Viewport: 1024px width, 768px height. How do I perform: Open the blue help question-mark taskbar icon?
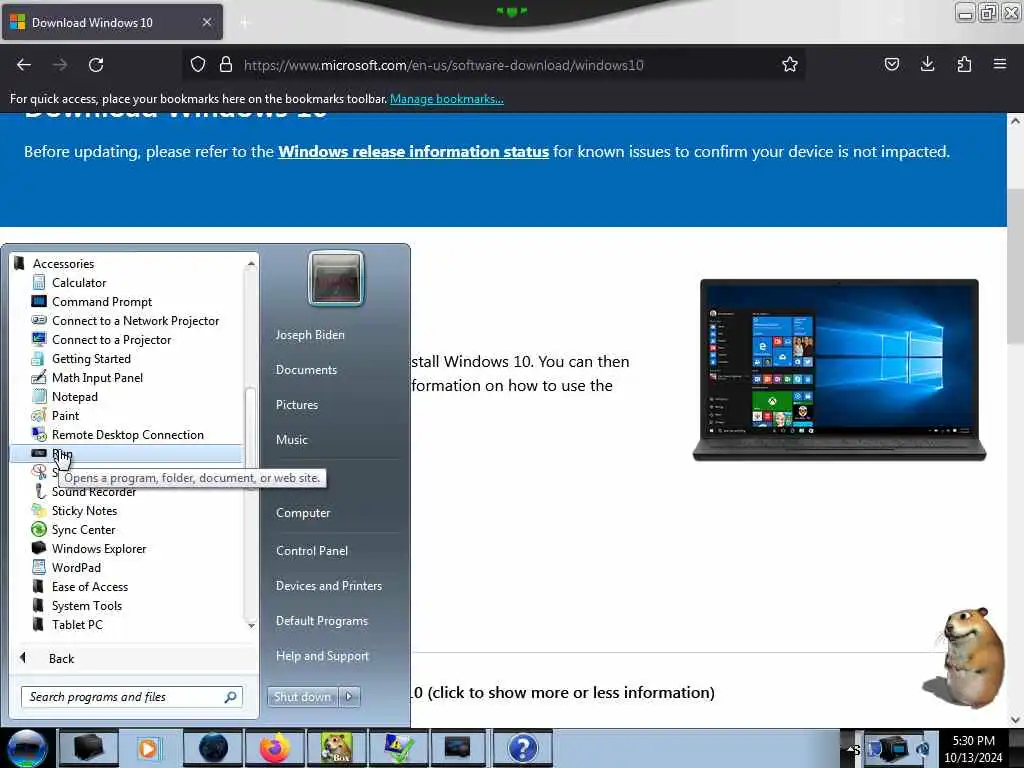coord(522,748)
